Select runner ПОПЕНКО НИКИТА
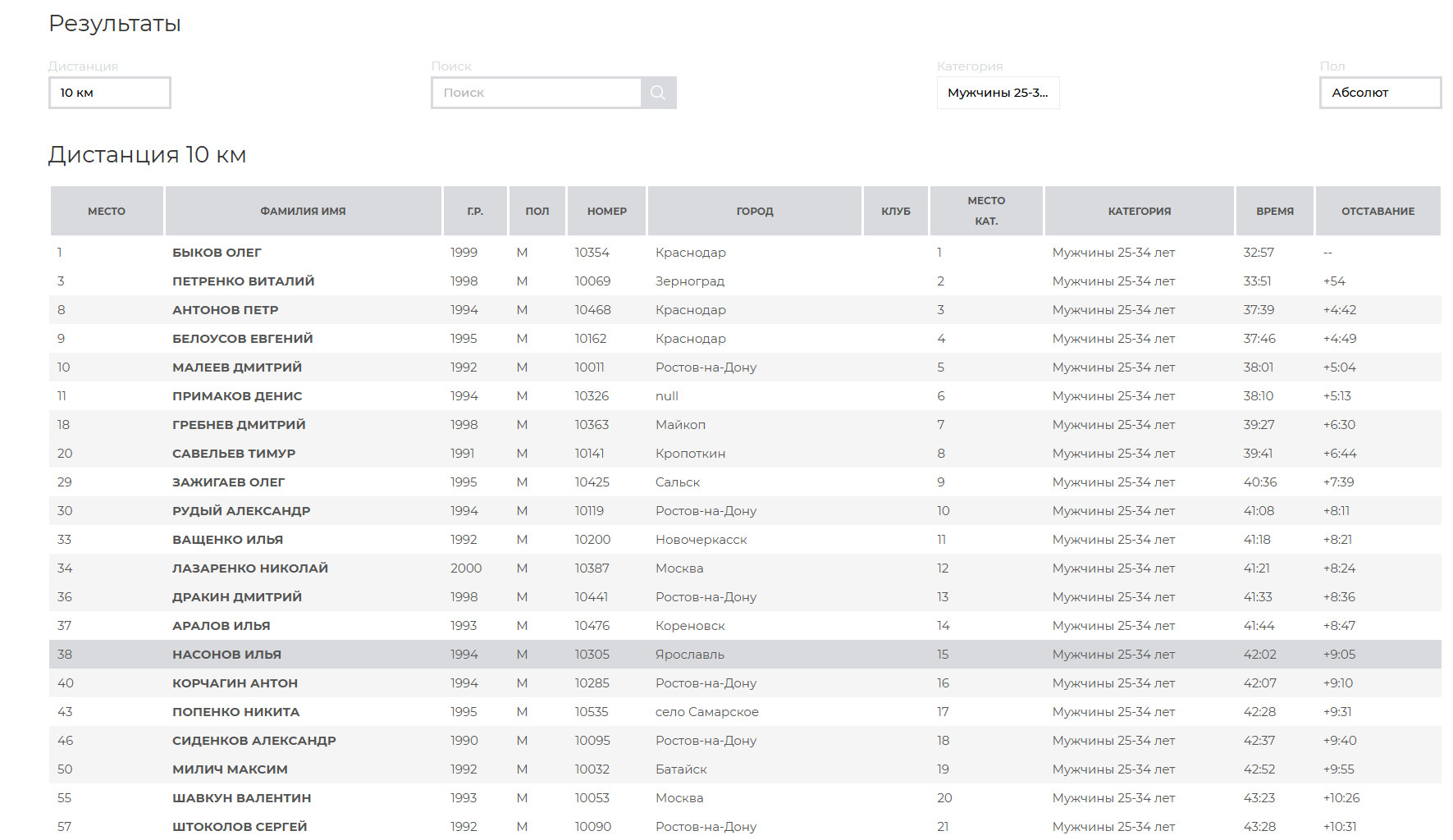The image size is (1453, 840). [235, 712]
